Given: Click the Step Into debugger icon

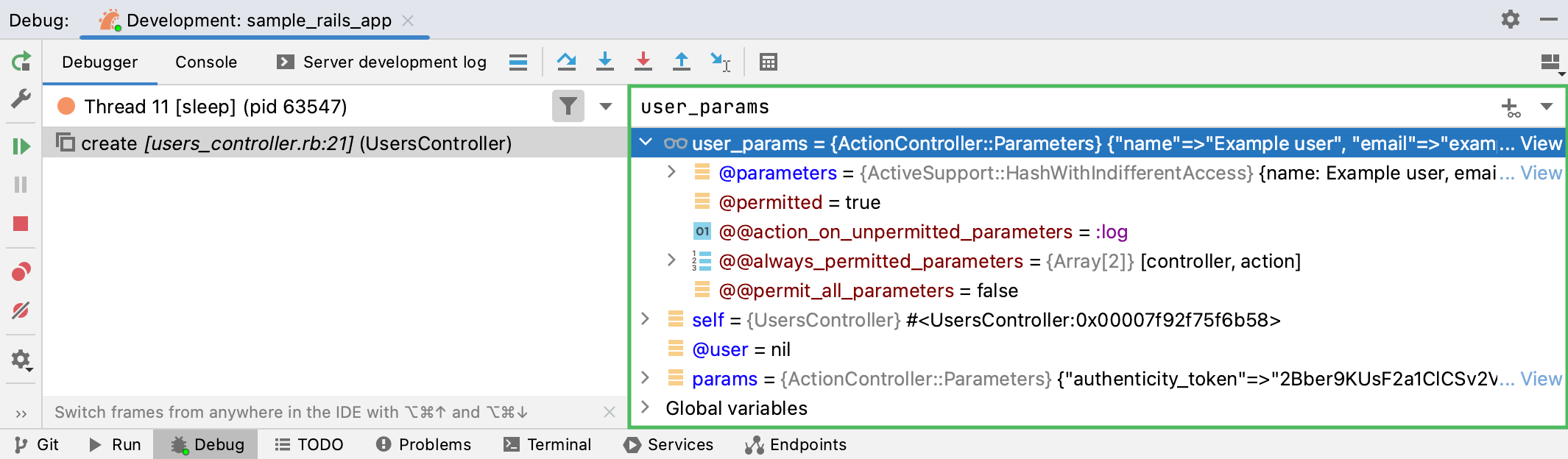Looking at the screenshot, I should tap(605, 62).
